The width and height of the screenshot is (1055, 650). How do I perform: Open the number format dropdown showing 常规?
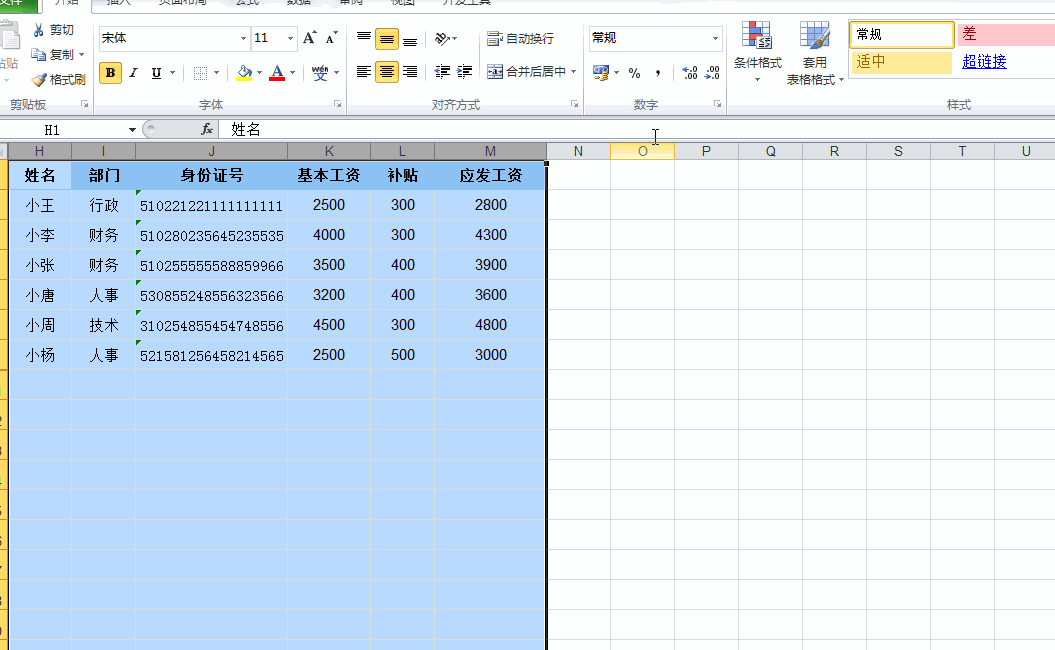pos(715,39)
